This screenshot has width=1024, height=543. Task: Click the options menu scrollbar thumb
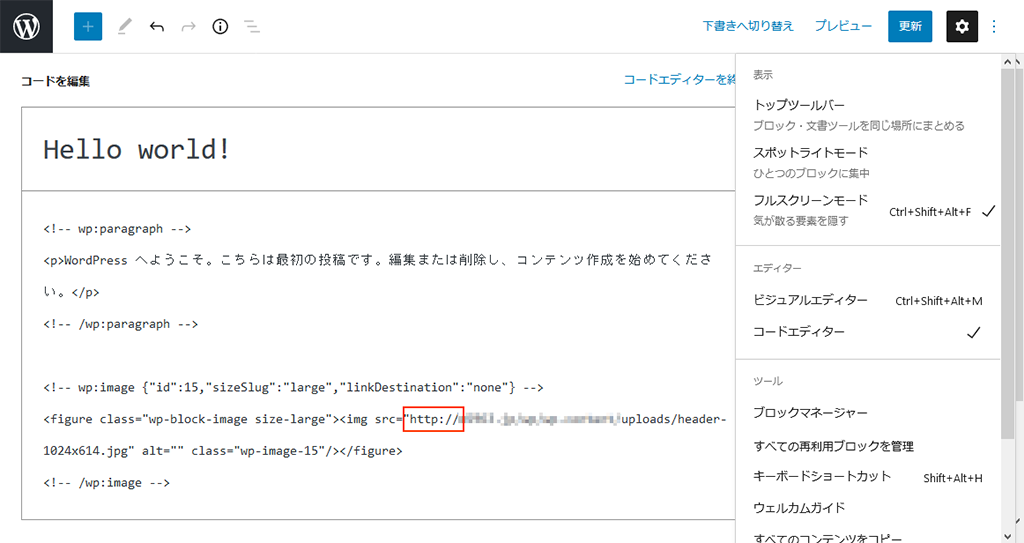1008,255
